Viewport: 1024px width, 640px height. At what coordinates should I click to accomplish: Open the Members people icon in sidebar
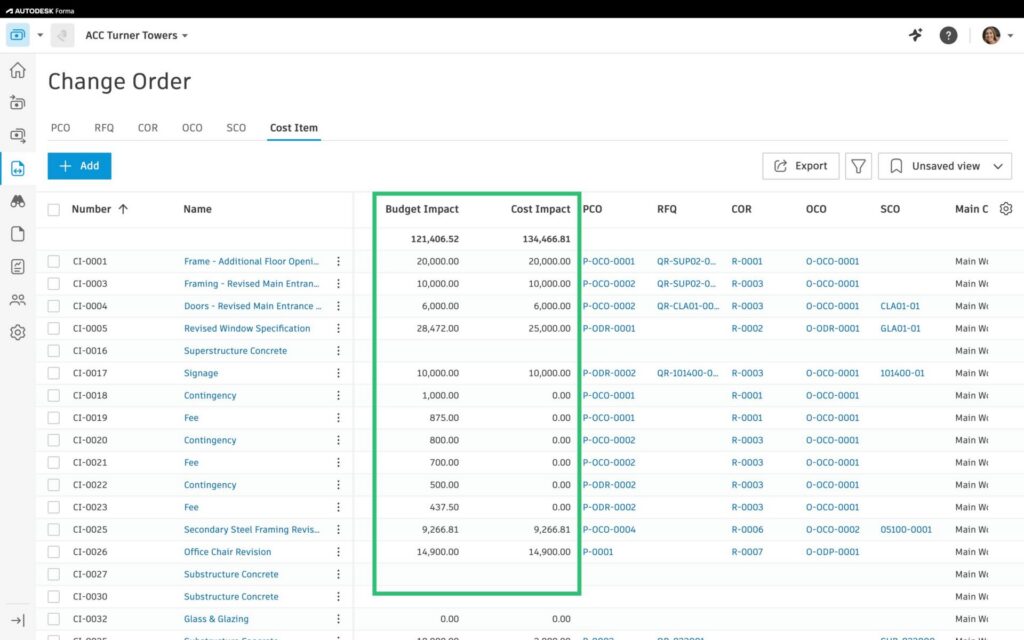(17, 300)
